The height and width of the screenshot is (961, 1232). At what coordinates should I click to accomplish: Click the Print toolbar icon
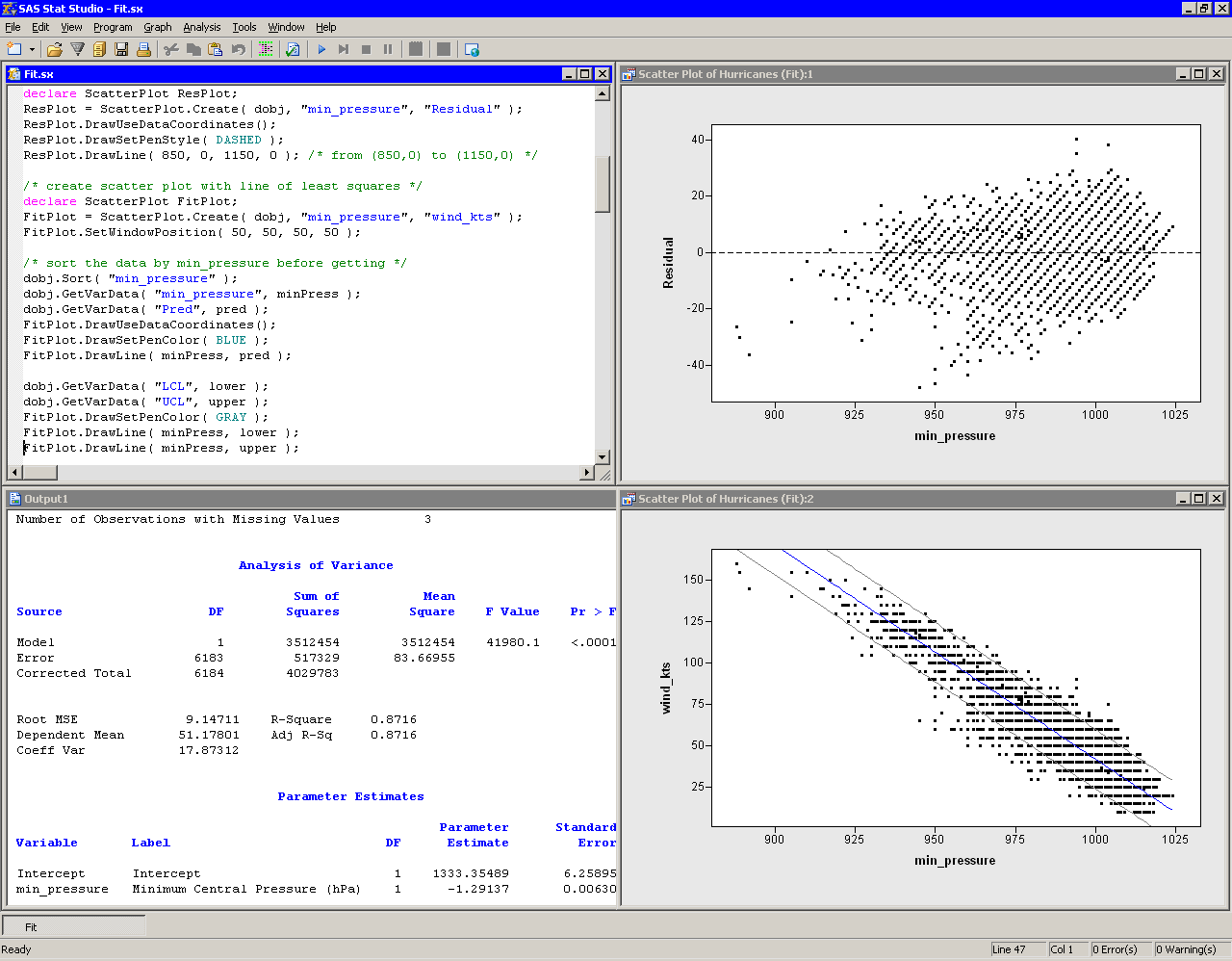(x=142, y=49)
